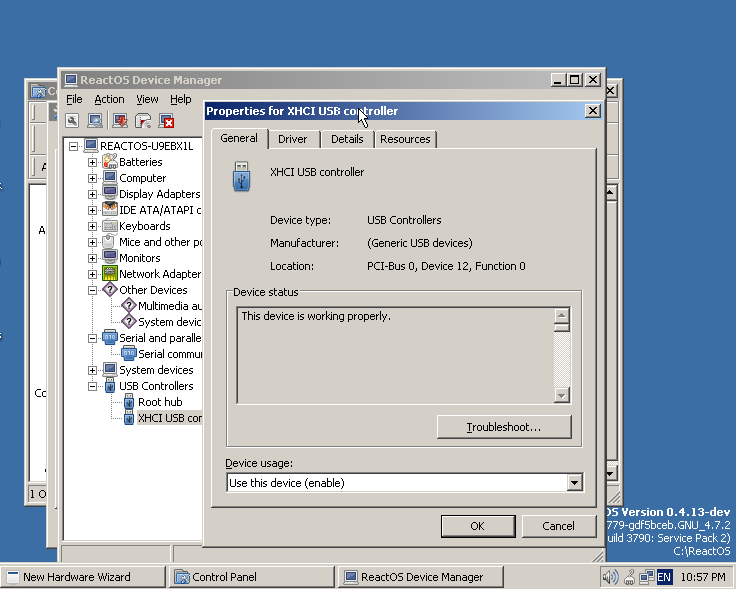Screen dimensions: 736x589
Task: Click the IDE ATA/ATAPI category icon
Action: (110, 209)
